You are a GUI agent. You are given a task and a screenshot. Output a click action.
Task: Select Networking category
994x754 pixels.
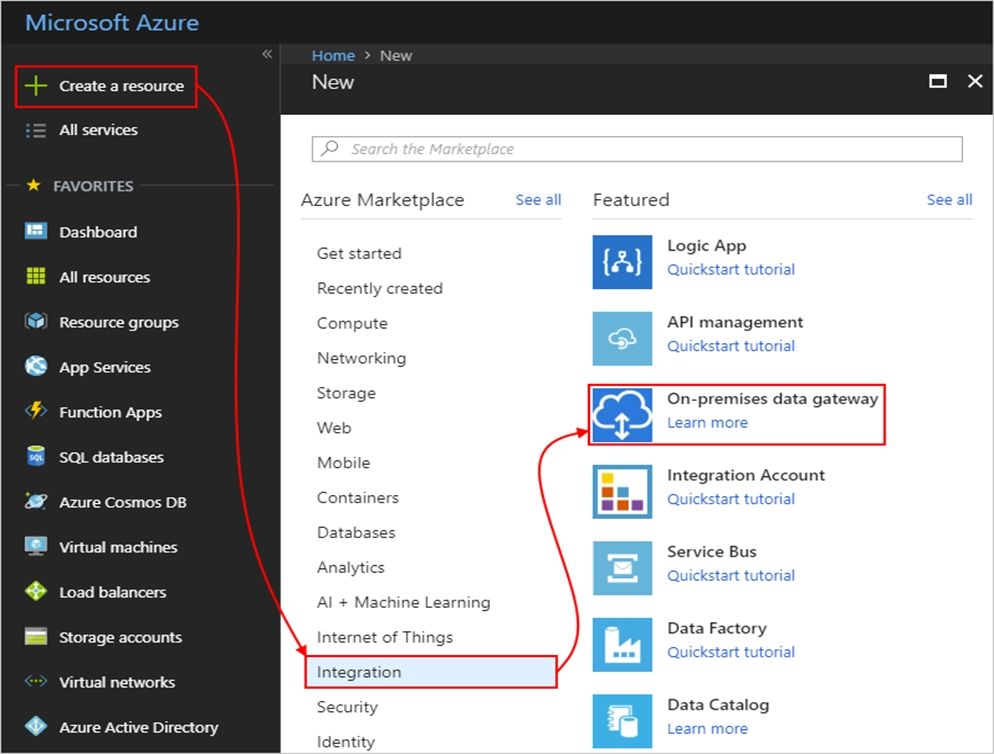(361, 358)
